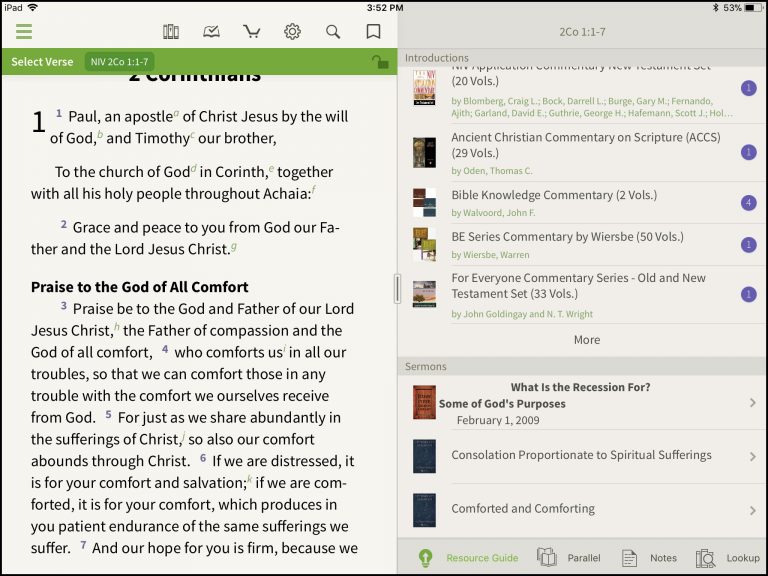Tap heading Praise to the God of All Comfort
768x576 pixels.
coord(140,287)
